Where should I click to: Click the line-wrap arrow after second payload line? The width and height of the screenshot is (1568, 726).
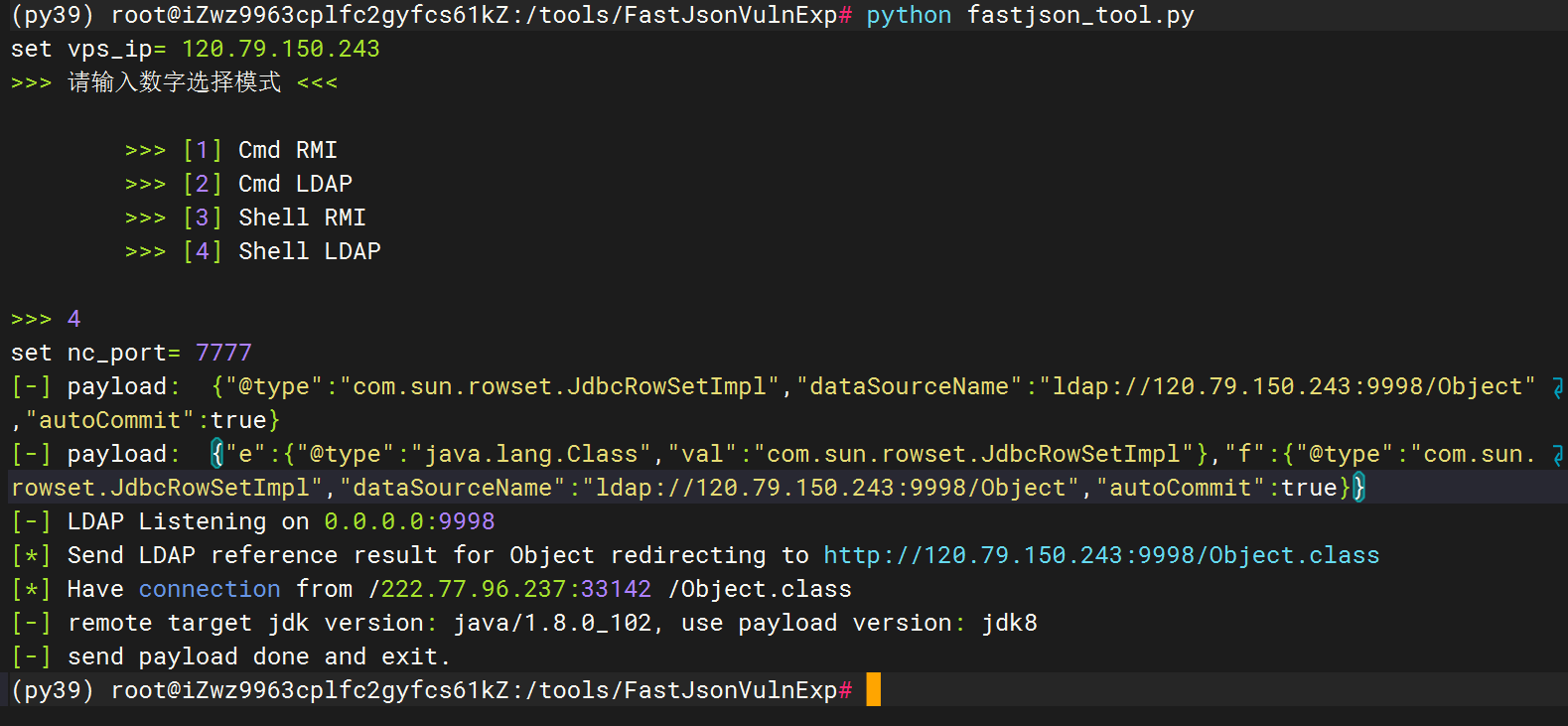pyautogui.click(x=1558, y=454)
